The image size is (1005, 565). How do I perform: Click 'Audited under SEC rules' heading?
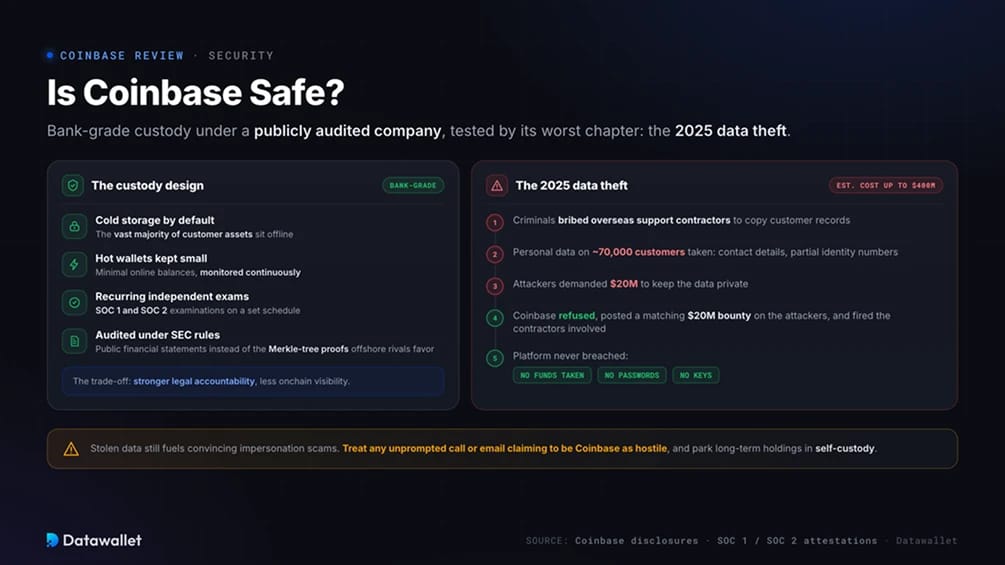tap(157, 335)
